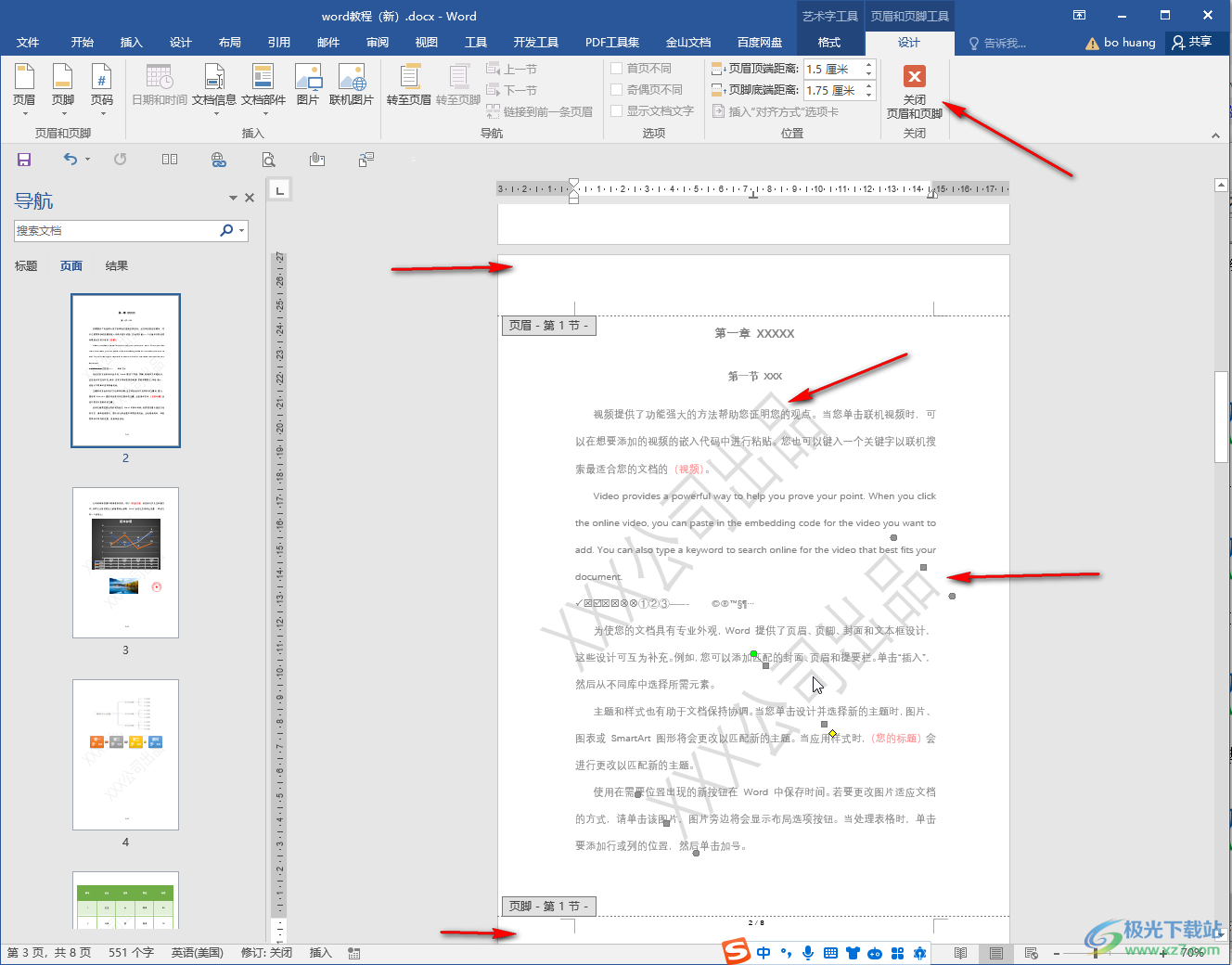
Task: Click the zoom out minus button
Action: 1057,953
